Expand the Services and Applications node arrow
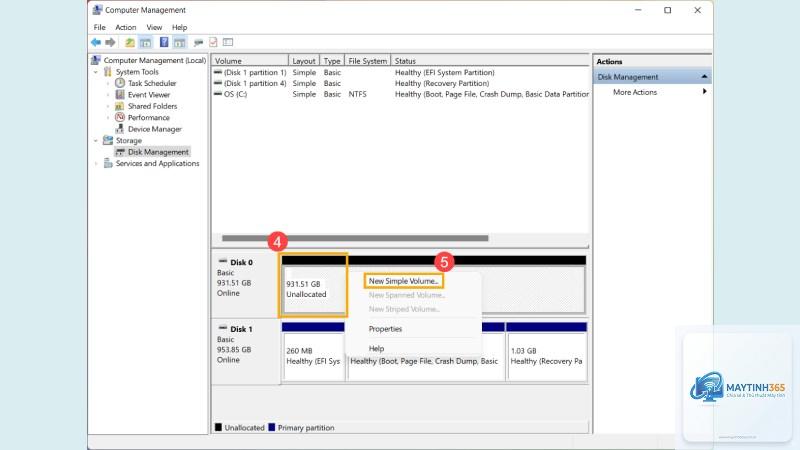 pyautogui.click(x=96, y=163)
